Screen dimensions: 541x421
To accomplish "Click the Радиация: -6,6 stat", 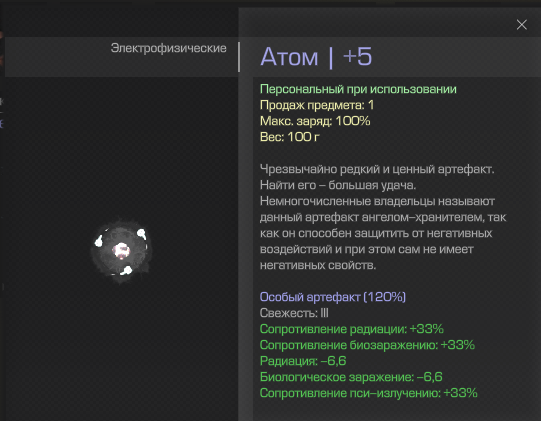I will pyautogui.click(x=303, y=361).
